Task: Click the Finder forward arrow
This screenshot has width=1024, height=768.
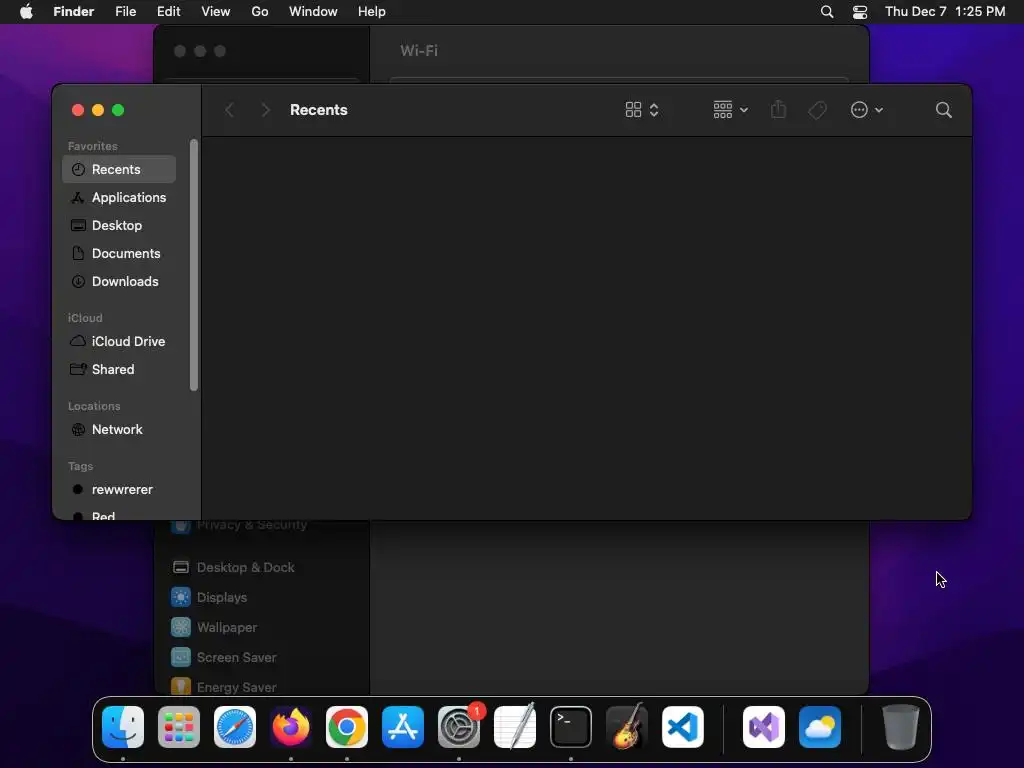Action: click(x=265, y=110)
